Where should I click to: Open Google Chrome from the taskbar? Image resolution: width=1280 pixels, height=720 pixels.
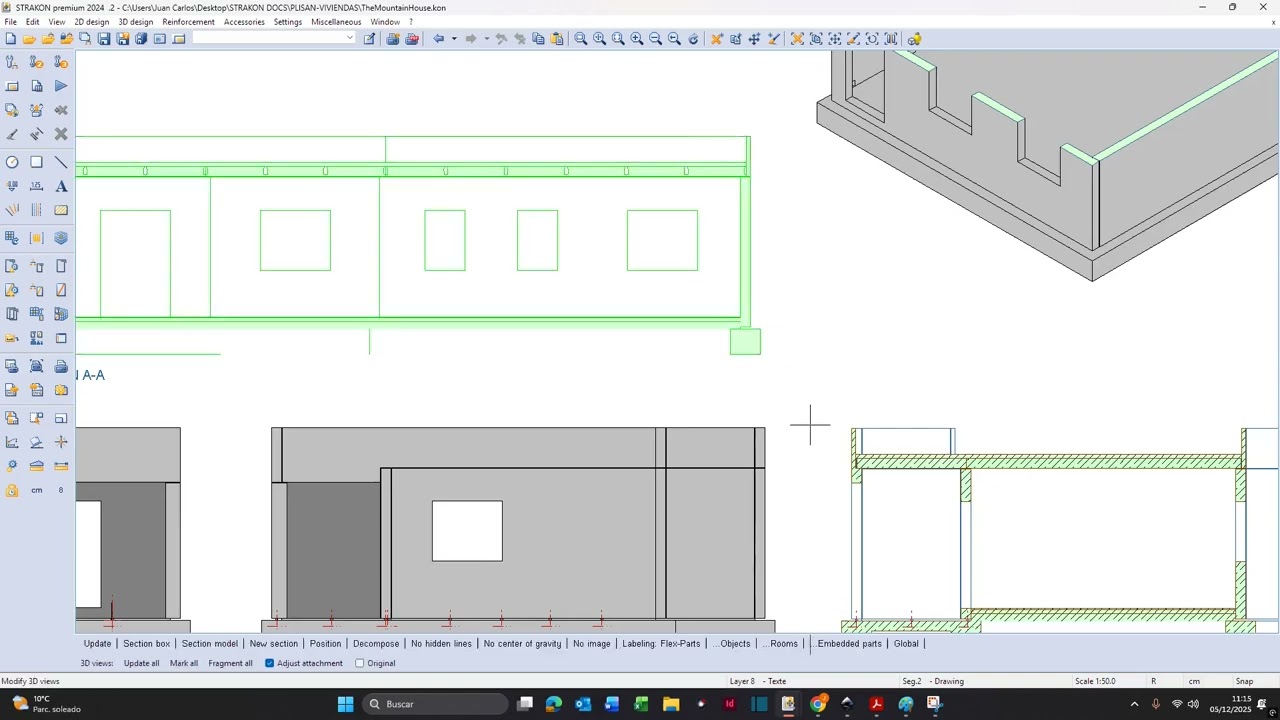coord(818,704)
